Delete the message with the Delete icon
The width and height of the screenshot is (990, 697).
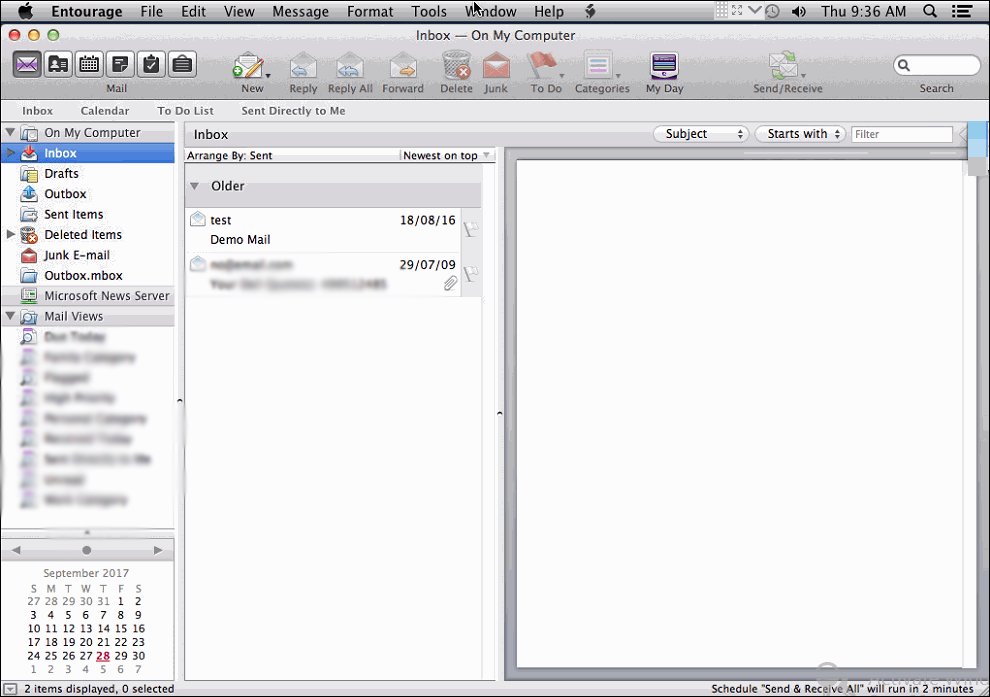point(456,68)
